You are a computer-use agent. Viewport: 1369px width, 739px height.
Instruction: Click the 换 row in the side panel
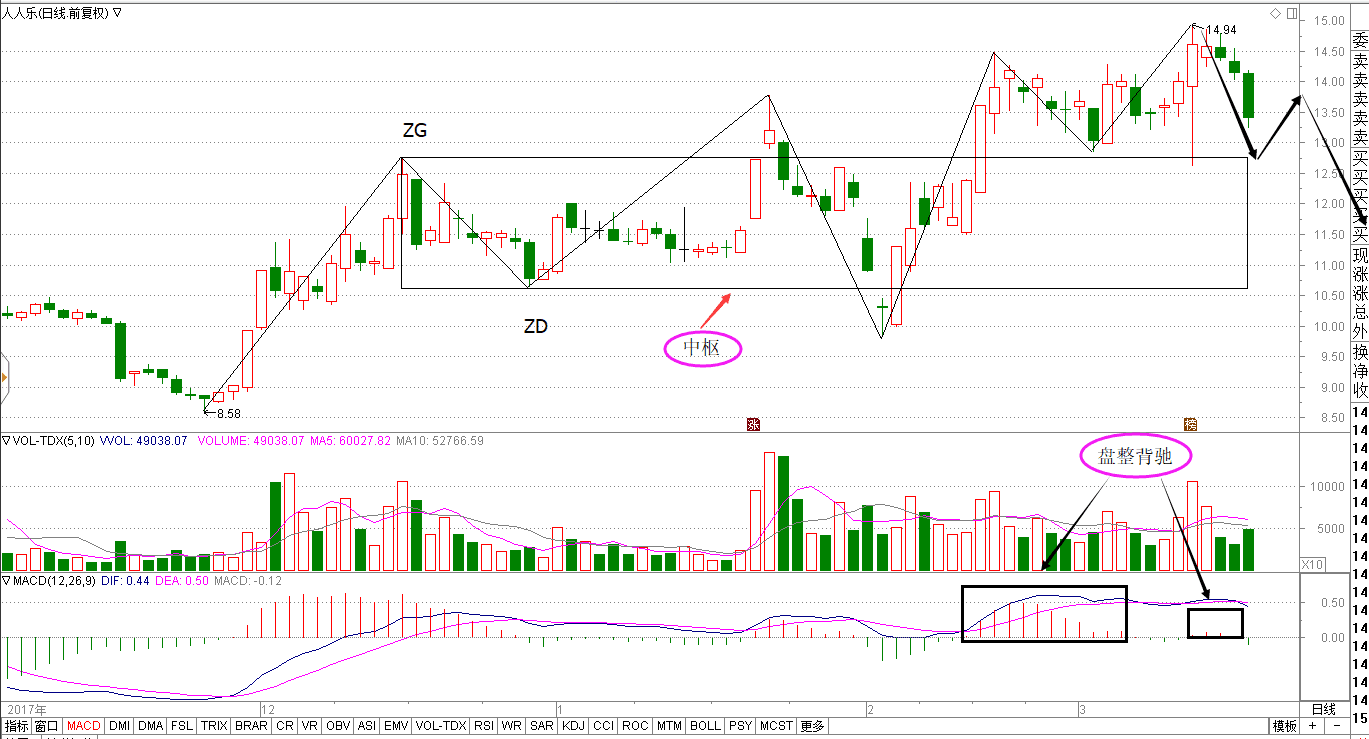tap(1360, 353)
